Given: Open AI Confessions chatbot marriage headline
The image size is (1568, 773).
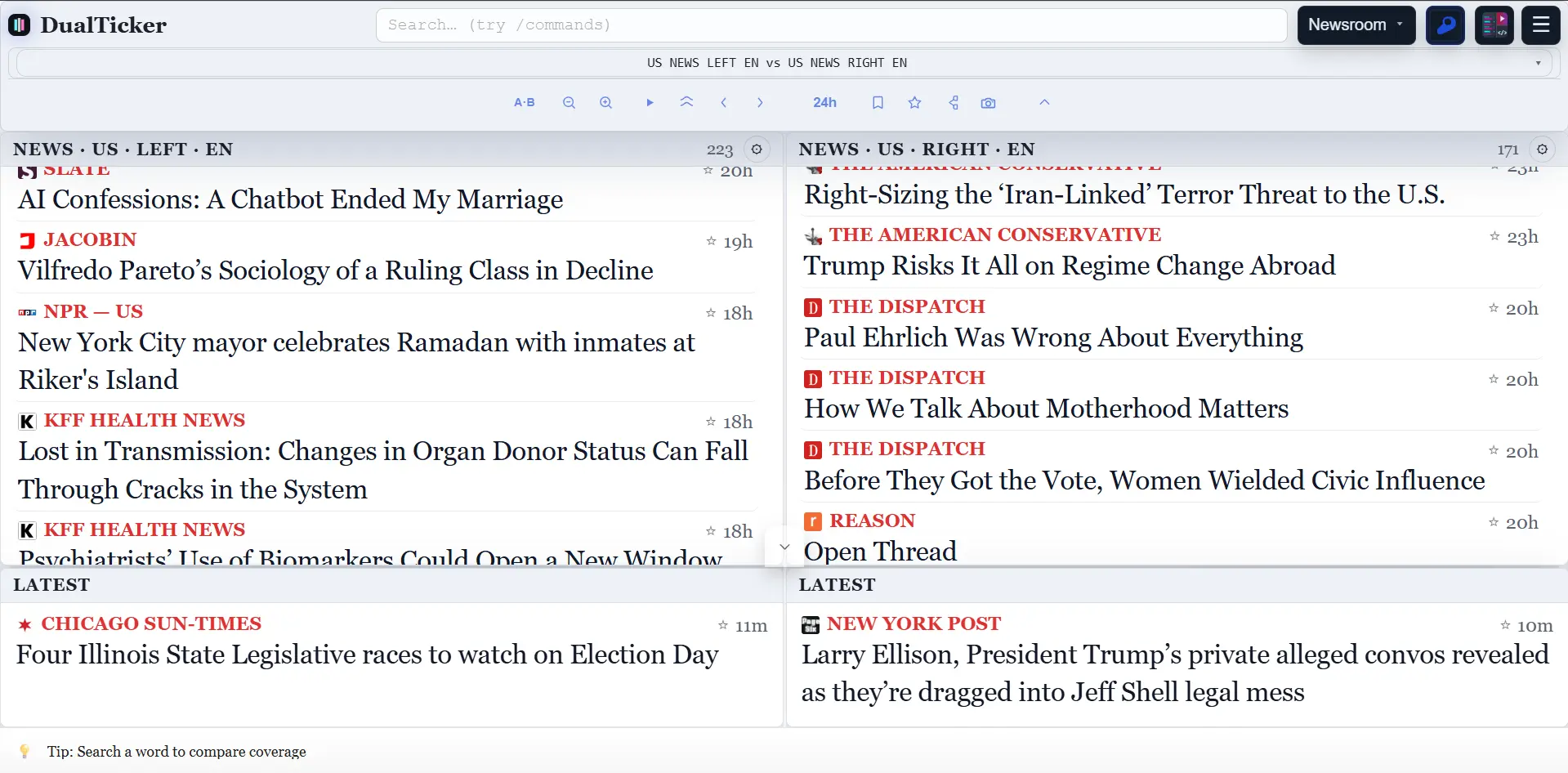Looking at the screenshot, I should tap(291, 199).
